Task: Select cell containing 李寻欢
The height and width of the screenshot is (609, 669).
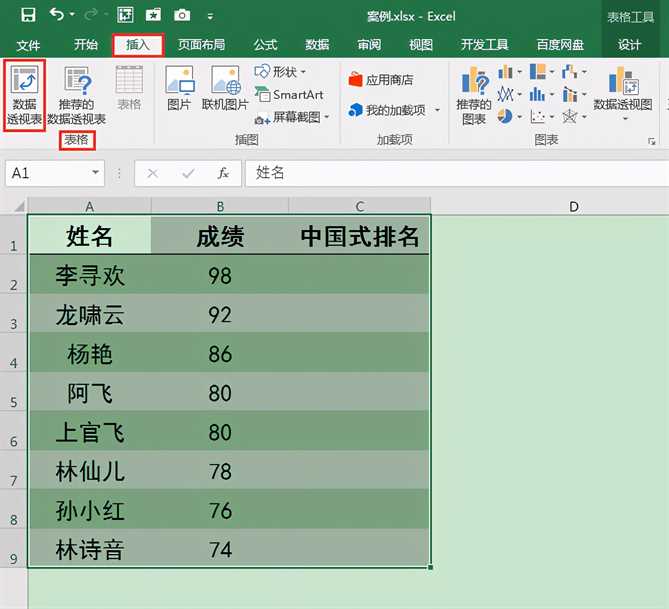Action: [x=90, y=275]
